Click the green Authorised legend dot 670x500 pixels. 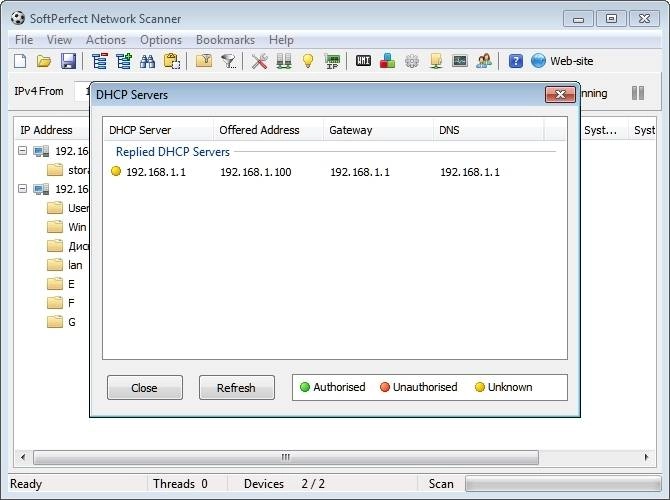[305, 387]
